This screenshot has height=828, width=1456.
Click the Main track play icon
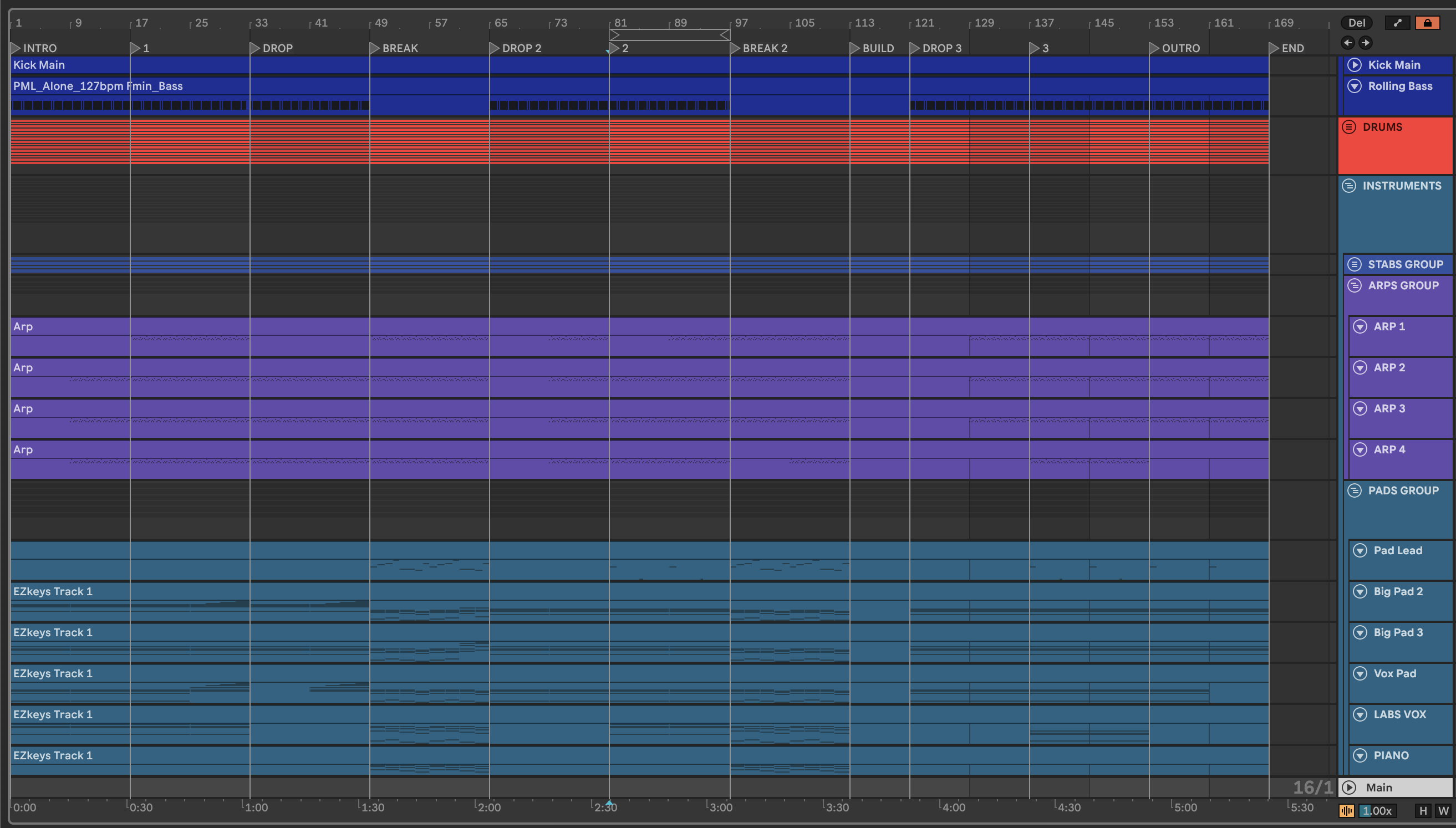tap(1349, 787)
